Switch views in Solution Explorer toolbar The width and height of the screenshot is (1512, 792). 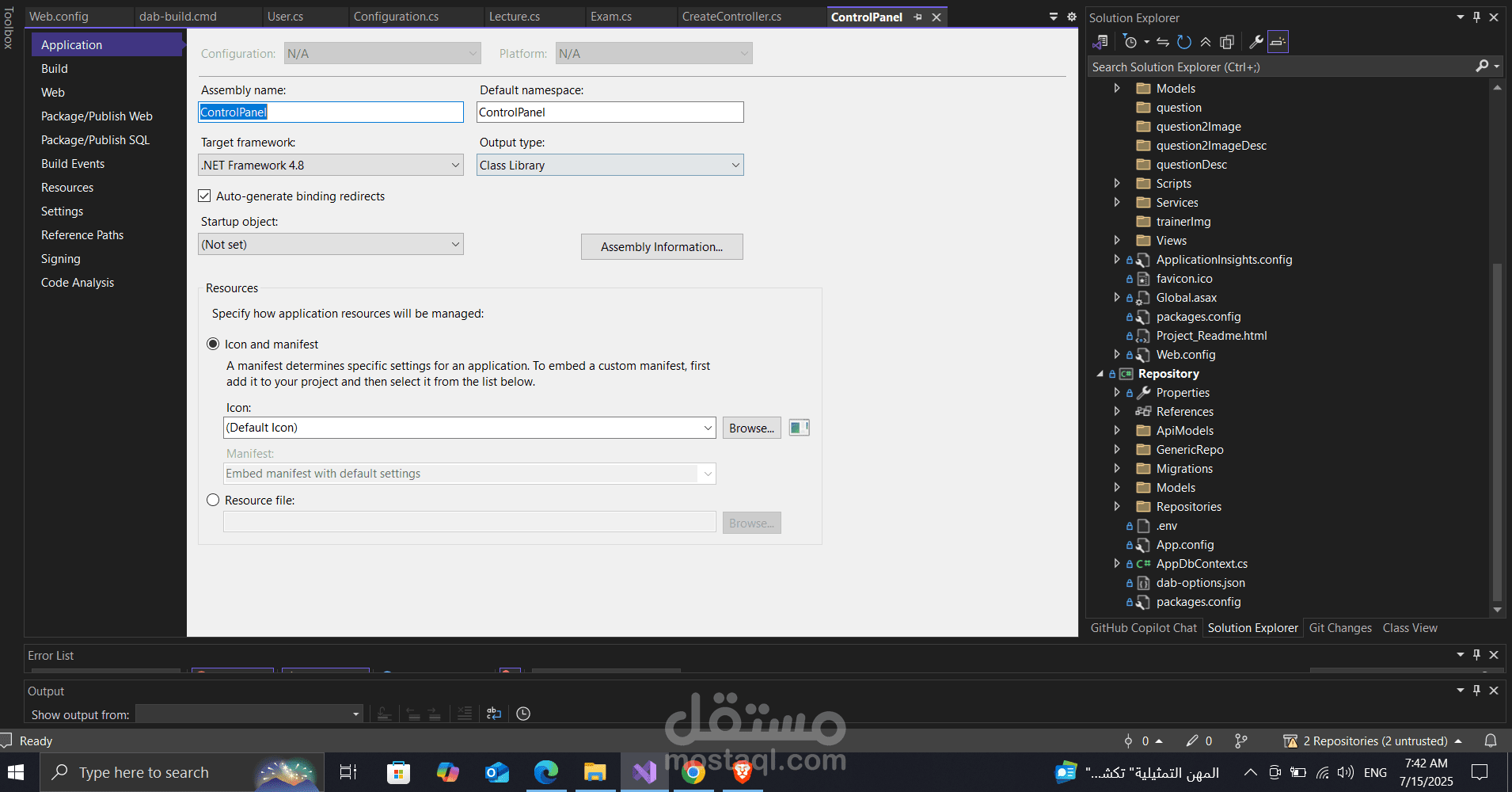[x=1100, y=42]
